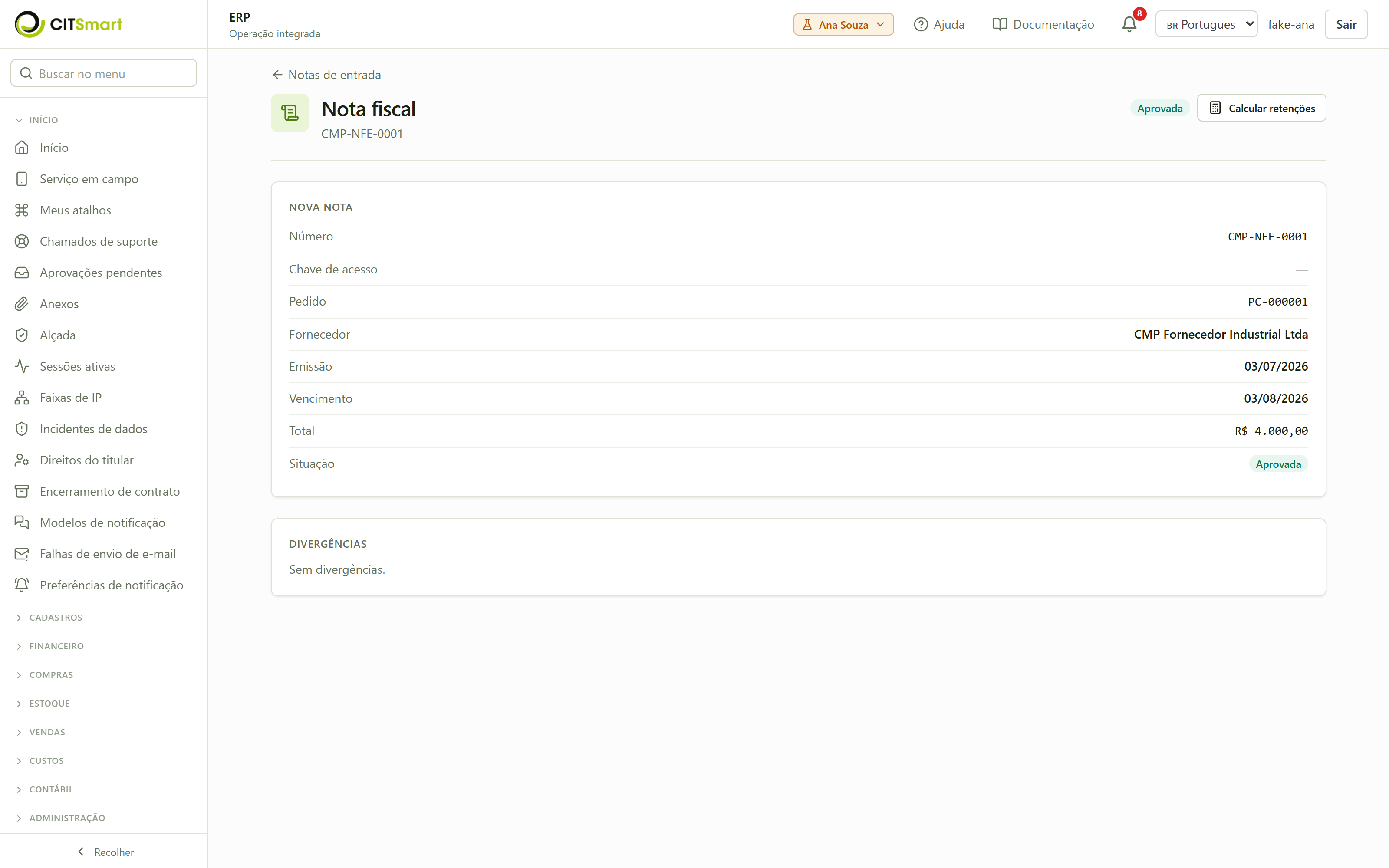Click total value R$ 4.000,00
The width and height of the screenshot is (1389, 868).
[x=1271, y=431]
